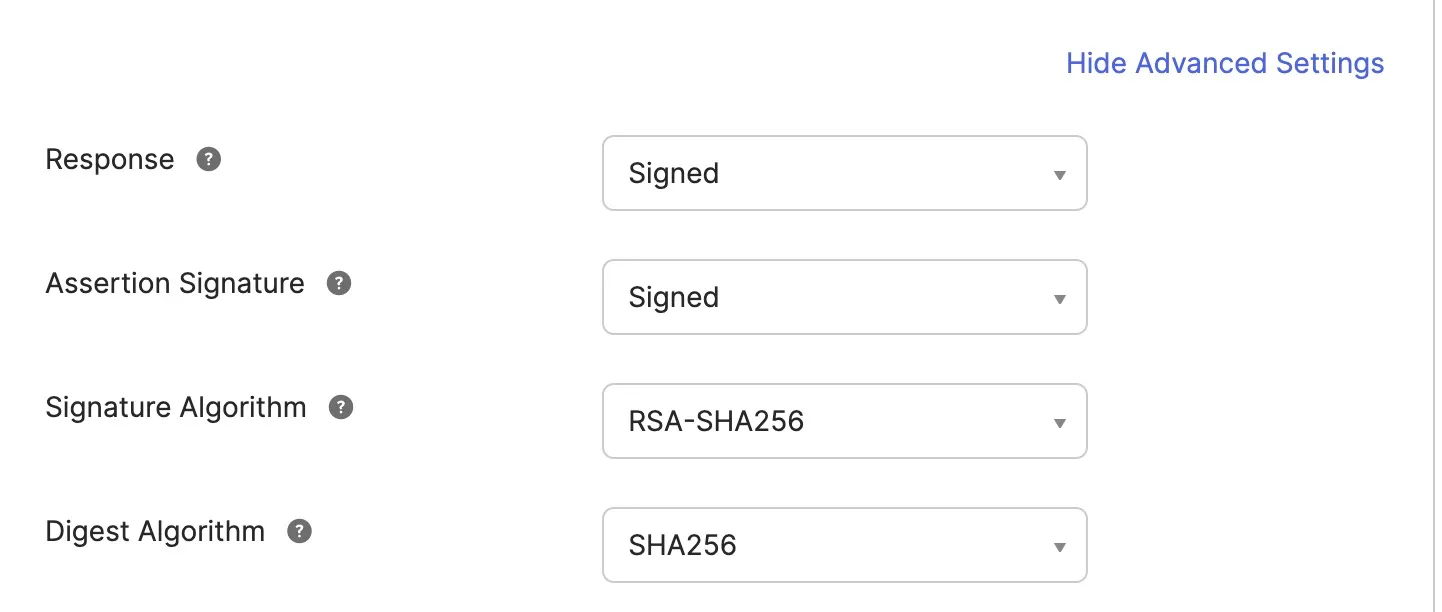The width and height of the screenshot is (1442, 612).
Task: Click the Signature Algorithm label
Action: tap(176, 407)
